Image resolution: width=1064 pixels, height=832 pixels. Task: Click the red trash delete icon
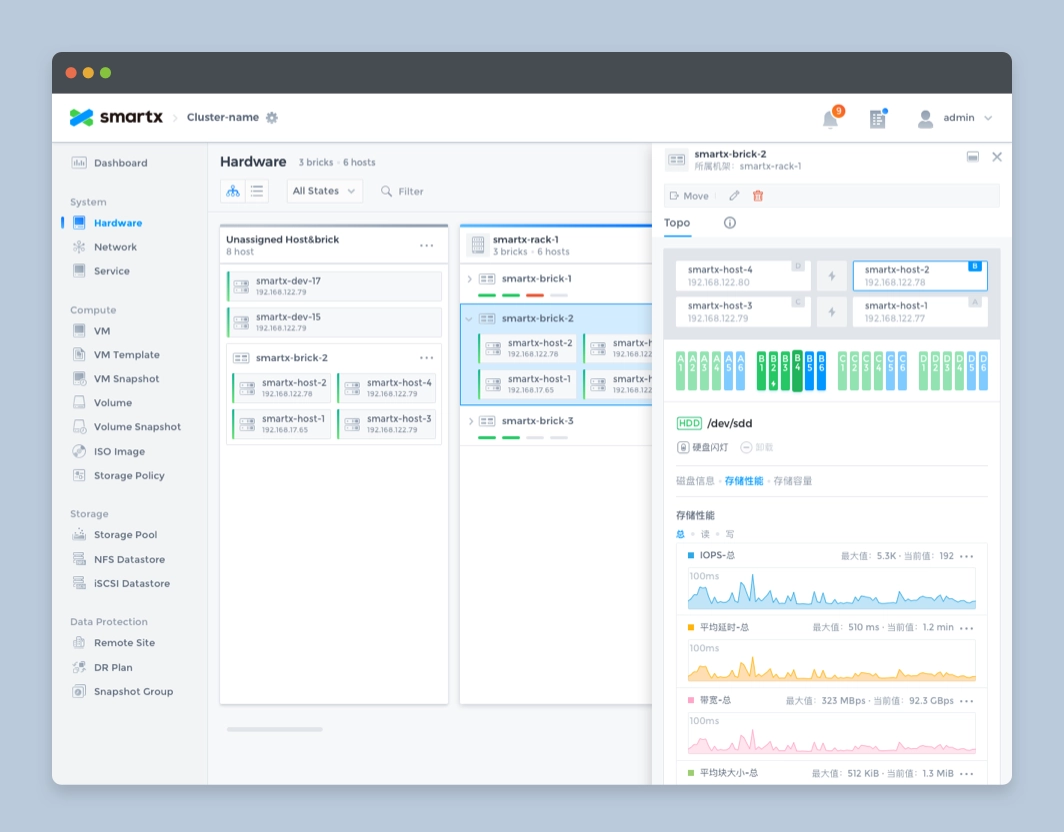click(758, 196)
